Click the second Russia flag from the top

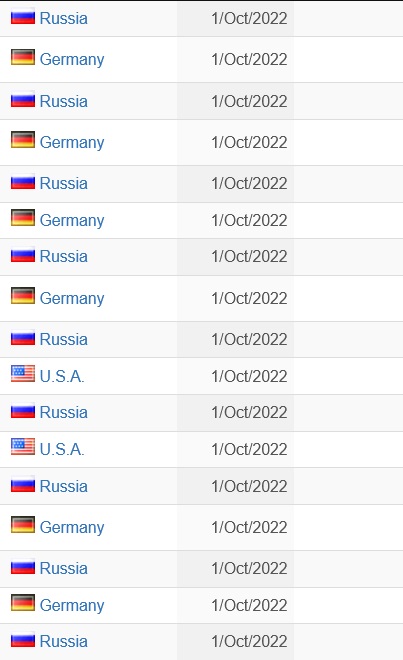23,99
